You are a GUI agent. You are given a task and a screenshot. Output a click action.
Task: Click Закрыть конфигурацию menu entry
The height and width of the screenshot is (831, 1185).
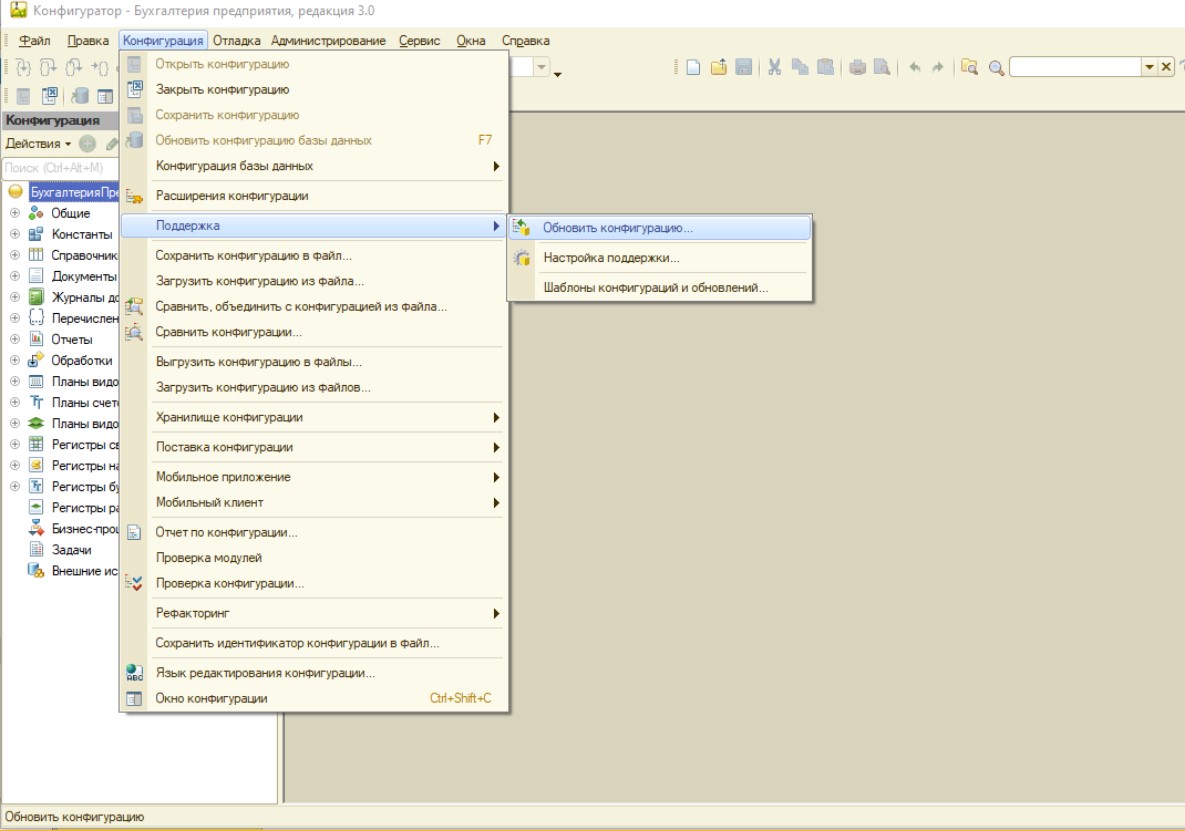tap(314, 89)
